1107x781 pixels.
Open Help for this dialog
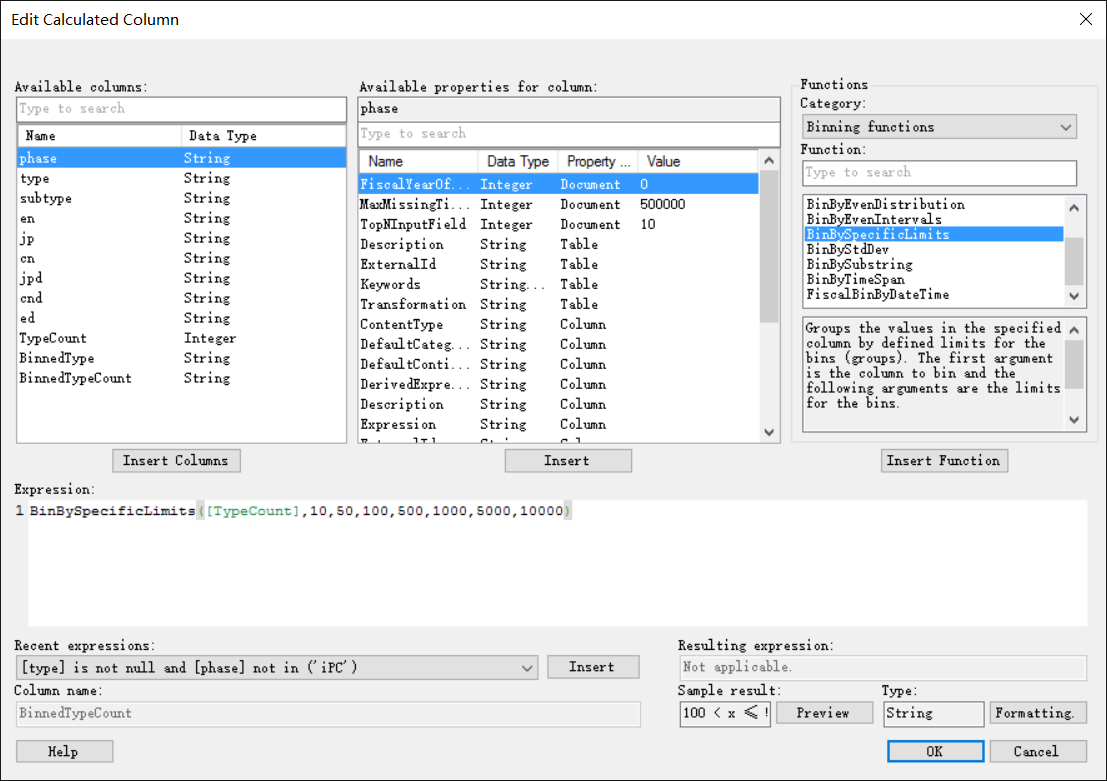(x=64, y=751)
